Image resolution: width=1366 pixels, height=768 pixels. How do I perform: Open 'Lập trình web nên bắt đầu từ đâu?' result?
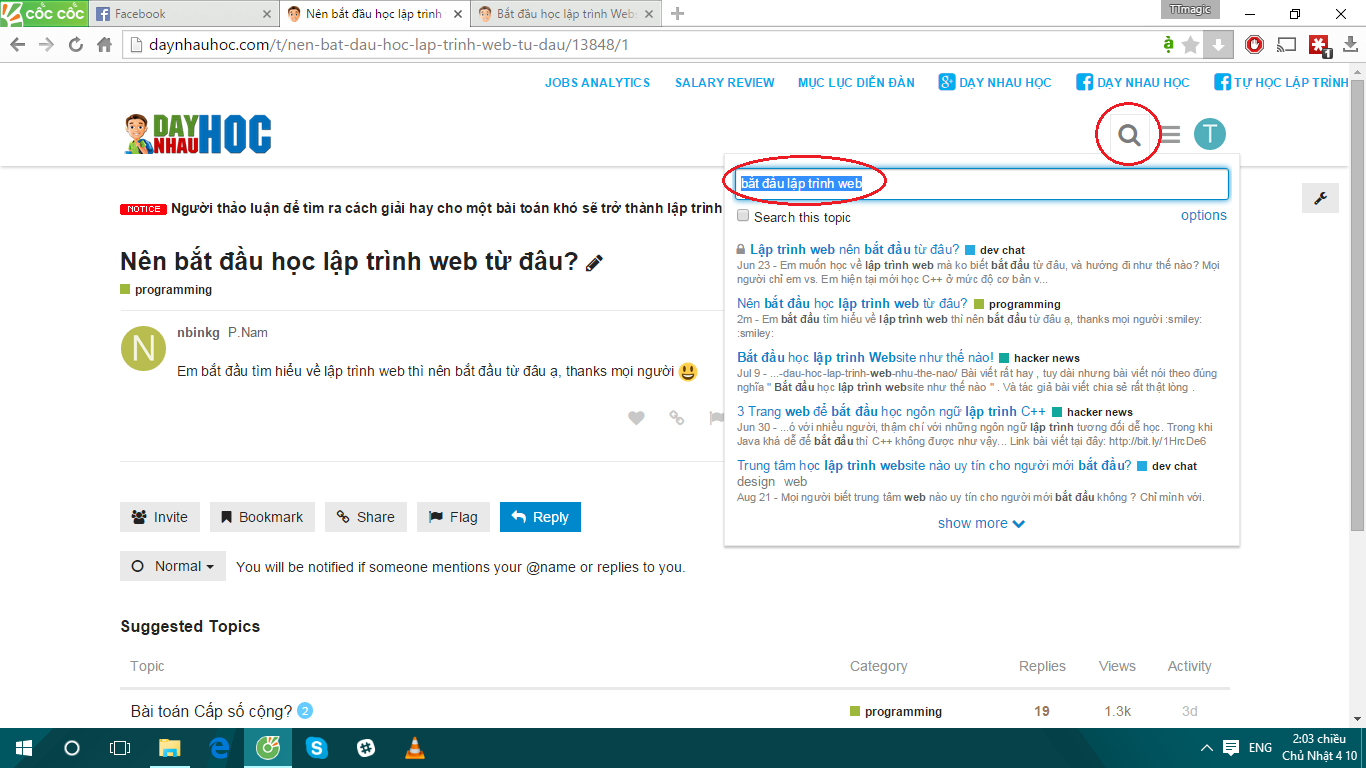[x=854, y=249]
